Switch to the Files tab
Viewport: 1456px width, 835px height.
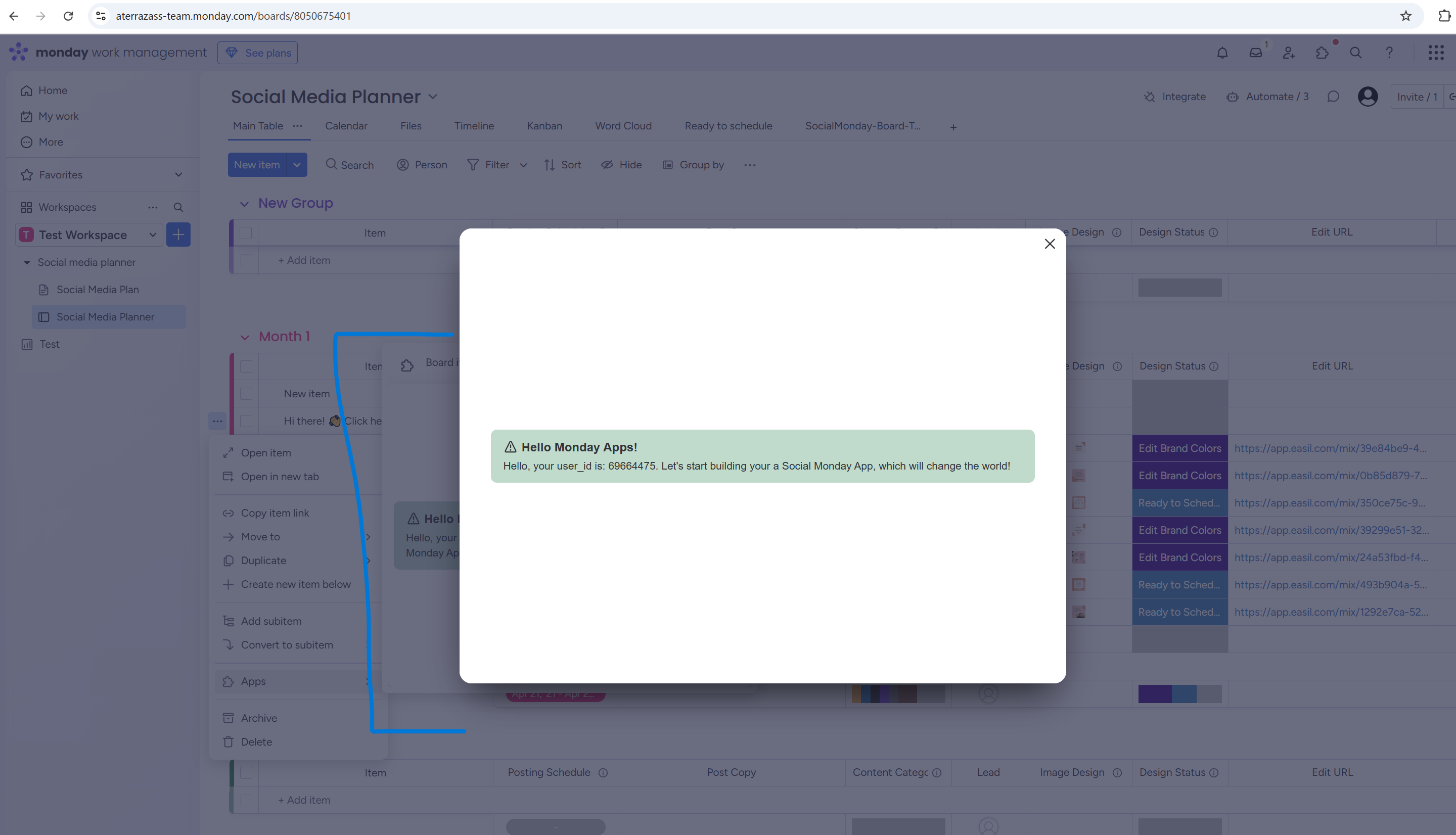(x=411, y=125)
